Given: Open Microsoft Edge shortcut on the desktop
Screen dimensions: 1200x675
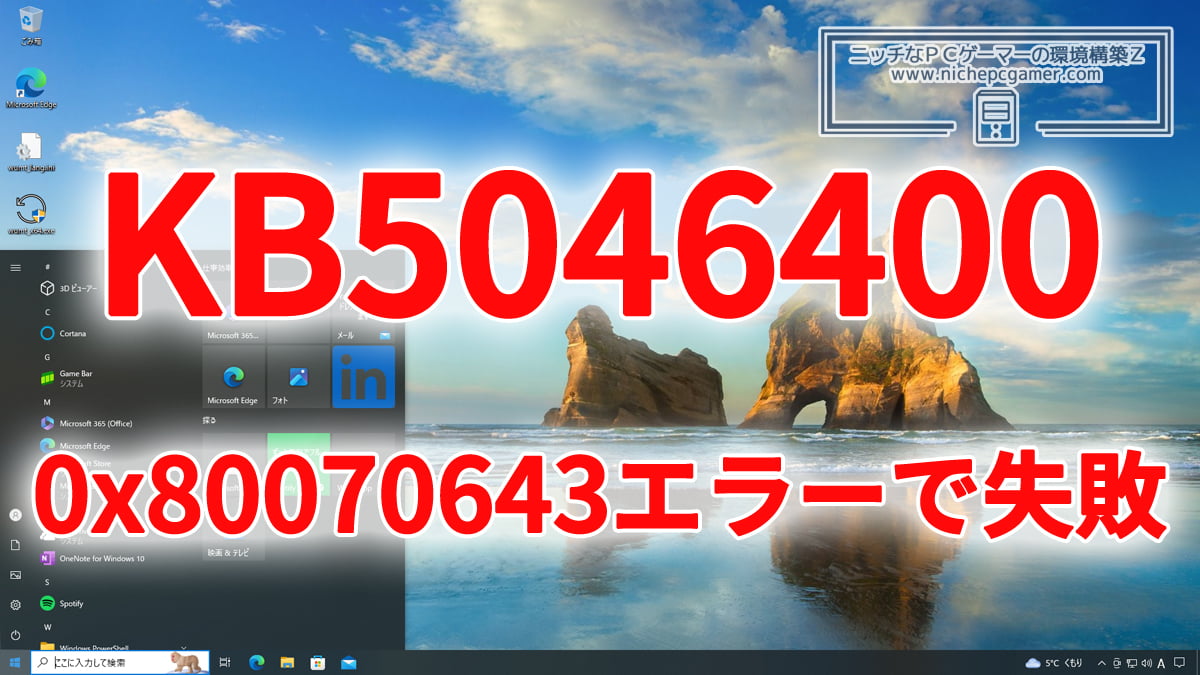Looking at the screenshot, I should pos(31,88).
